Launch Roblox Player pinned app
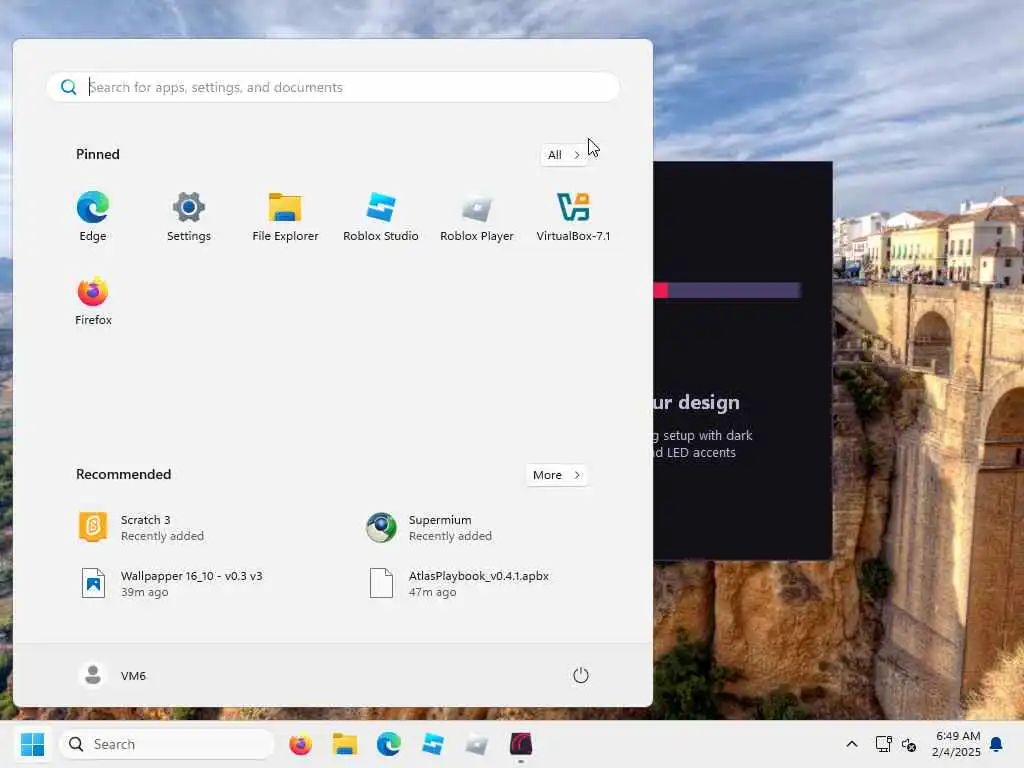Image resolution: width=1024 pixels, height=768 pixels. [x=477, y=217]
